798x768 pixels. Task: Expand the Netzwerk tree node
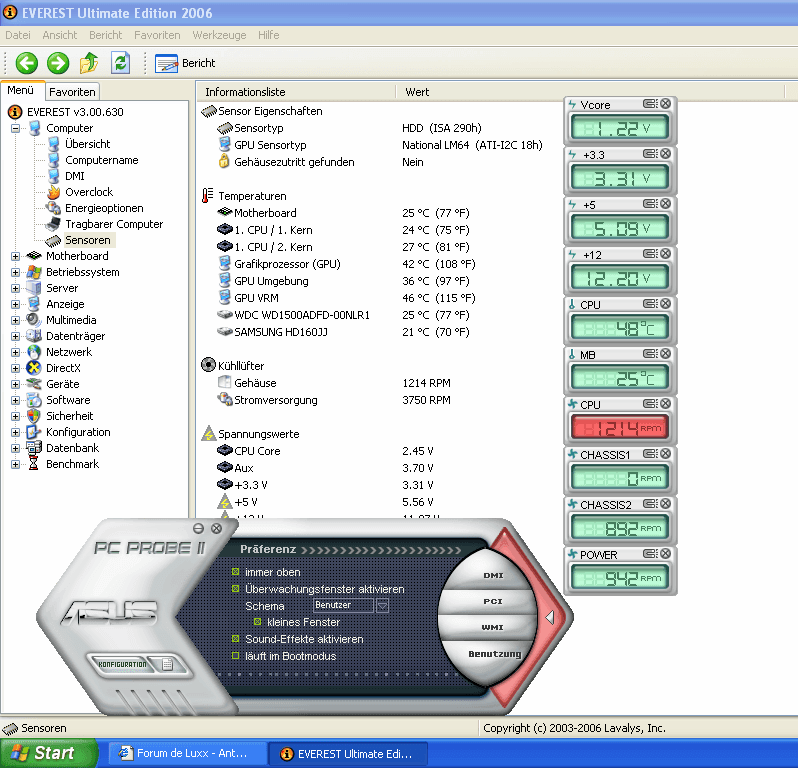point(15,352)
